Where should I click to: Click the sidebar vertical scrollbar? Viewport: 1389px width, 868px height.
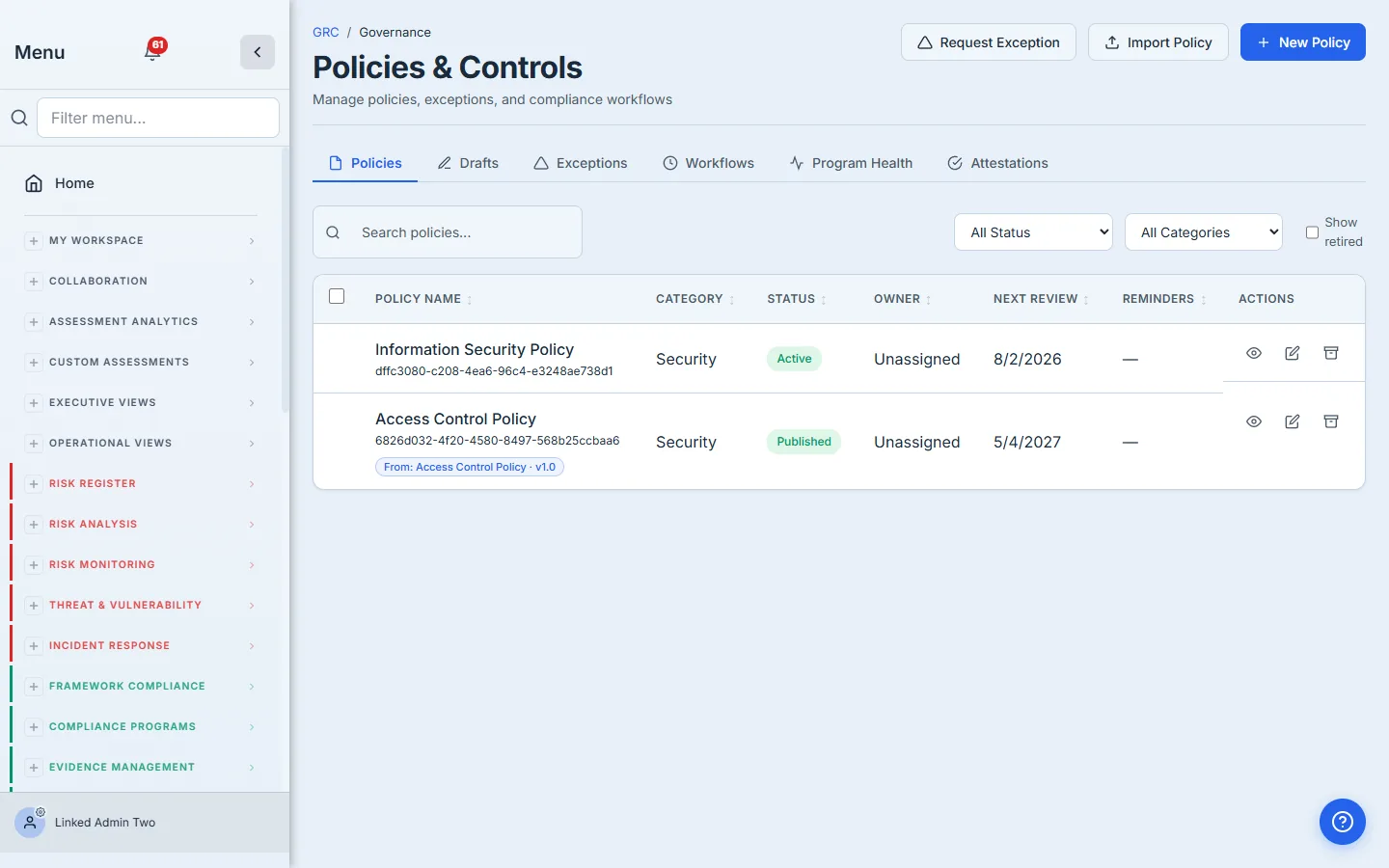coord(285,280)
